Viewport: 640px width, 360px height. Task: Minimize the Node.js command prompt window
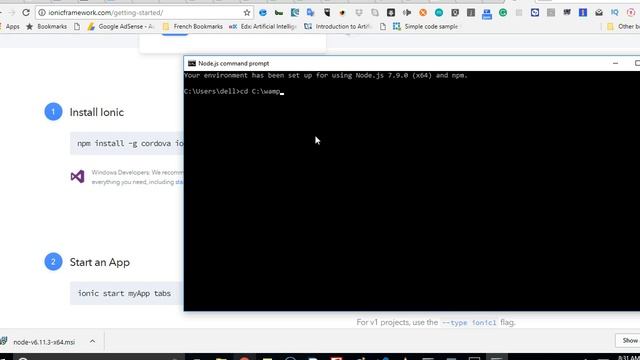[616, 63]
